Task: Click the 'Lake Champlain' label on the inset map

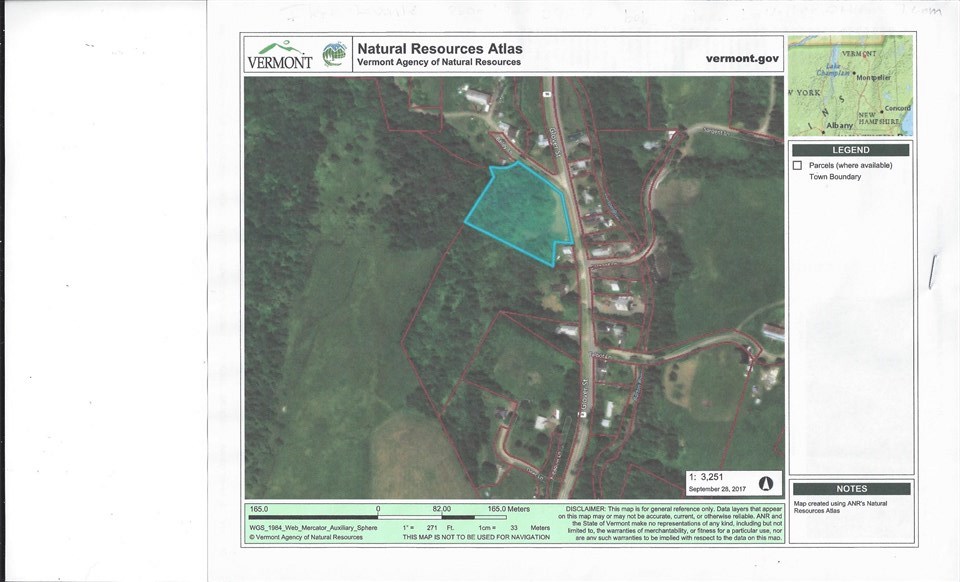Action: pyautogui.click(x=833, y=69)
